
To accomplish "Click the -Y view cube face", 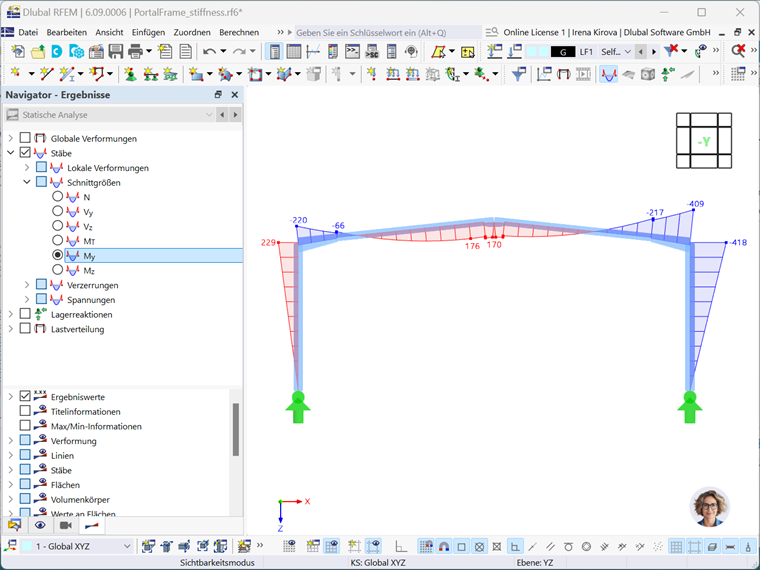I will coord(704,141).
